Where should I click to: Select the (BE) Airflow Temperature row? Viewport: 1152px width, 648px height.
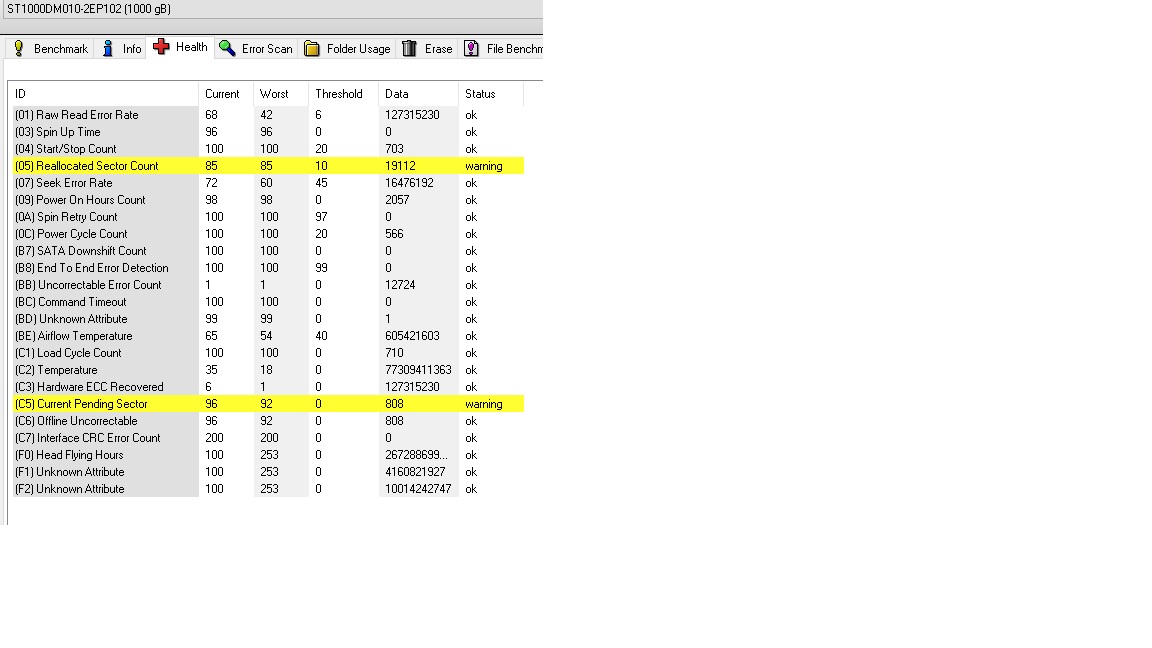click(268, 336)
